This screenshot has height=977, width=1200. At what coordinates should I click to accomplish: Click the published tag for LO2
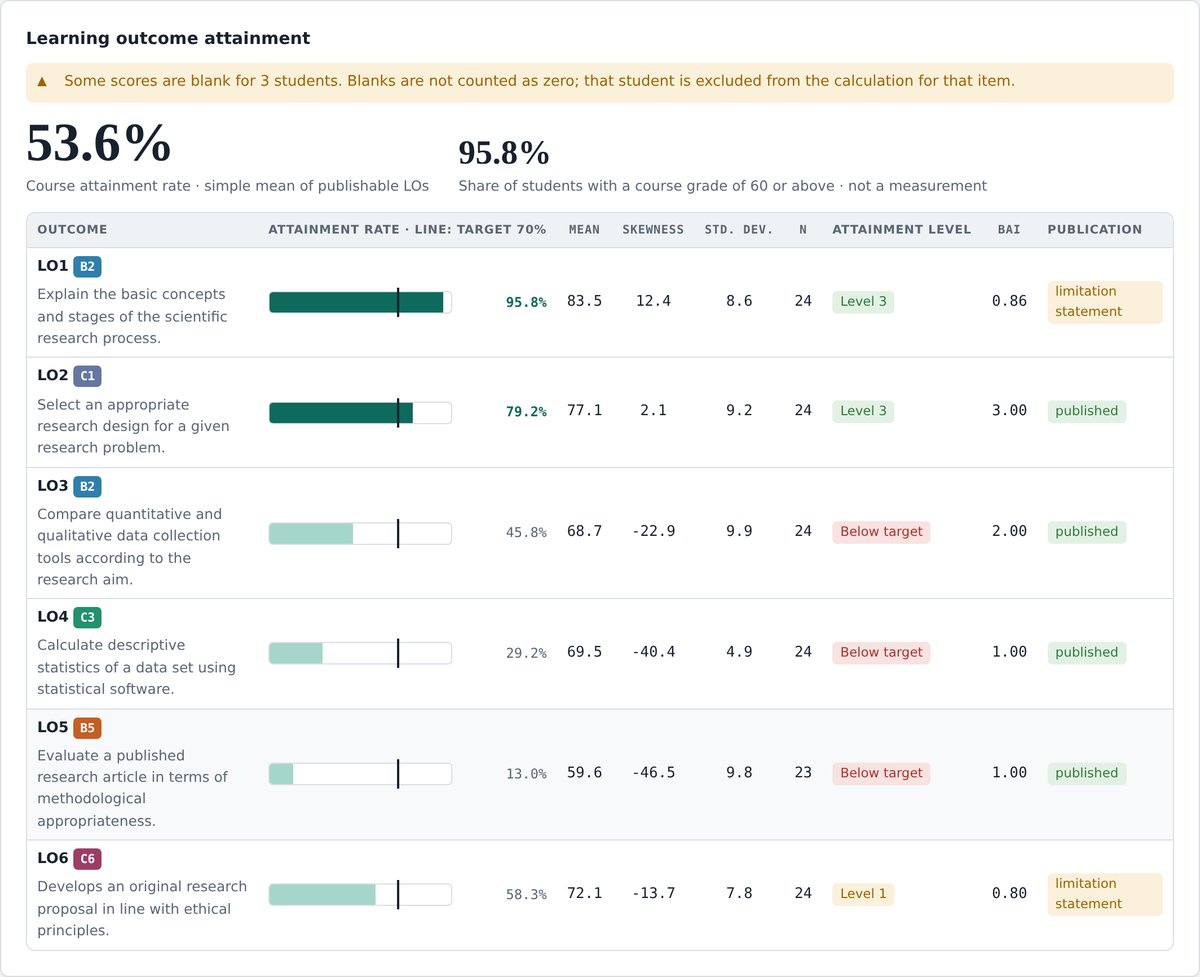pyautogui.click(x=1087, y=411)
